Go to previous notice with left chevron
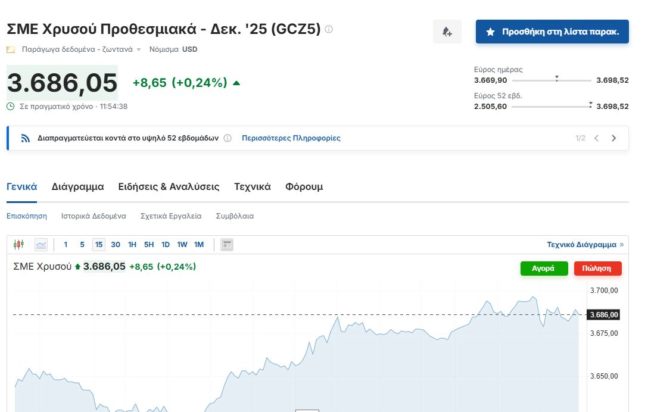This screenshot has width=648, height=412. [596, 138]
